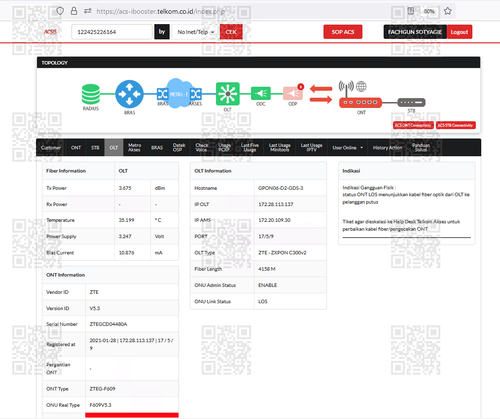
Task: Open the Usage PCRF tab
Action: click(x=224, y=147)
